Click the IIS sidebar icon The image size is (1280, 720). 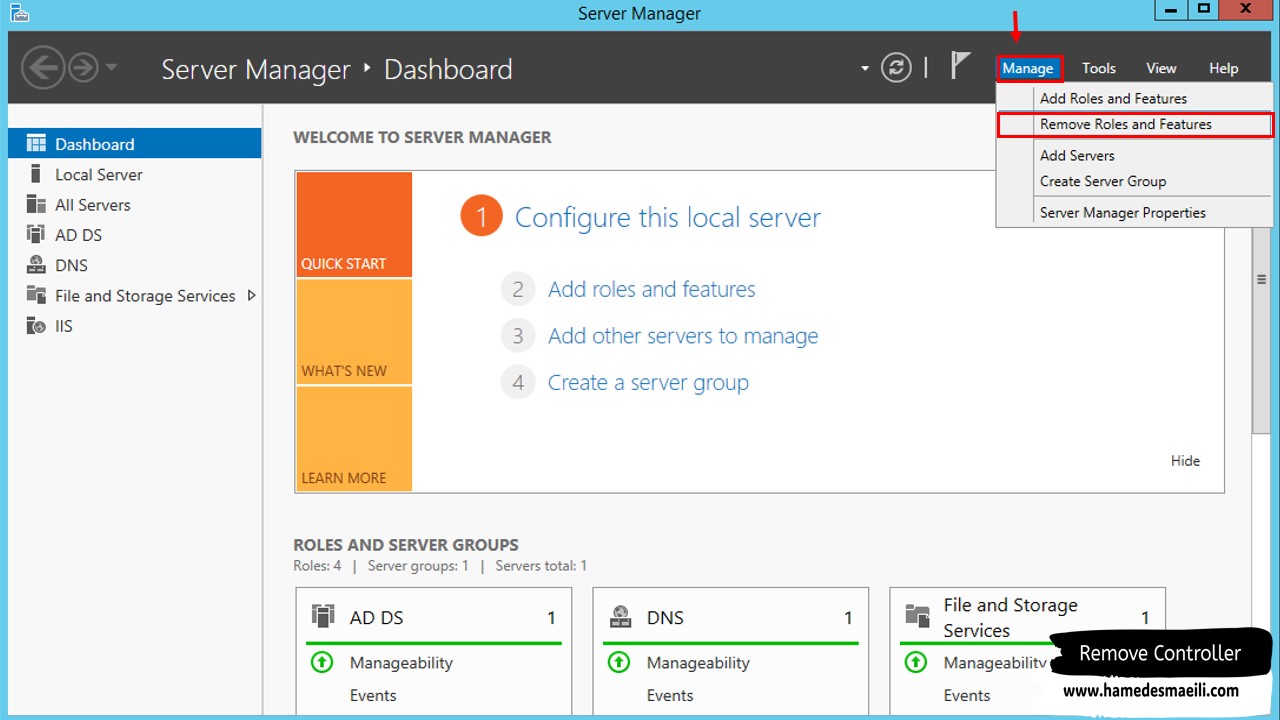point(36,326)
